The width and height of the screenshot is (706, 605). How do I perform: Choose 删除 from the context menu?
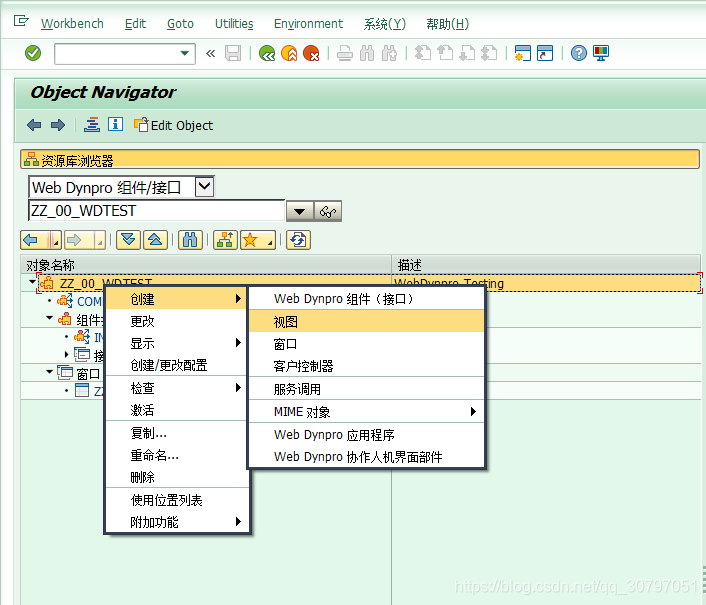coord(176,477)
